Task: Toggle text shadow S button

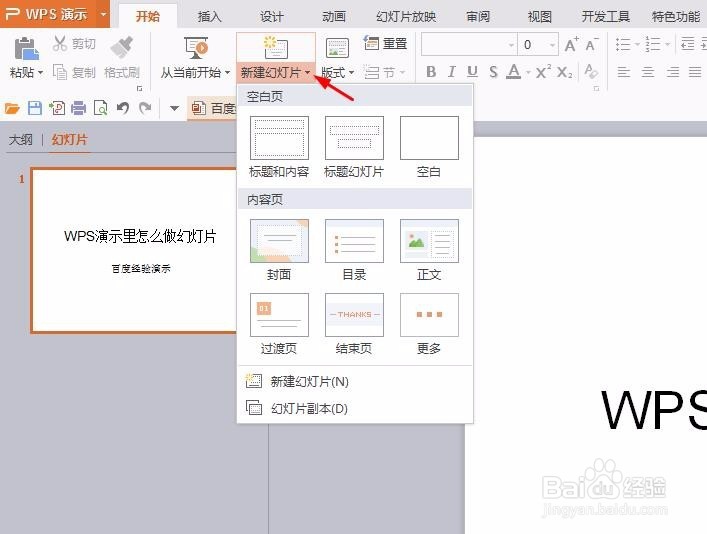Action: [x=493, y=72]
